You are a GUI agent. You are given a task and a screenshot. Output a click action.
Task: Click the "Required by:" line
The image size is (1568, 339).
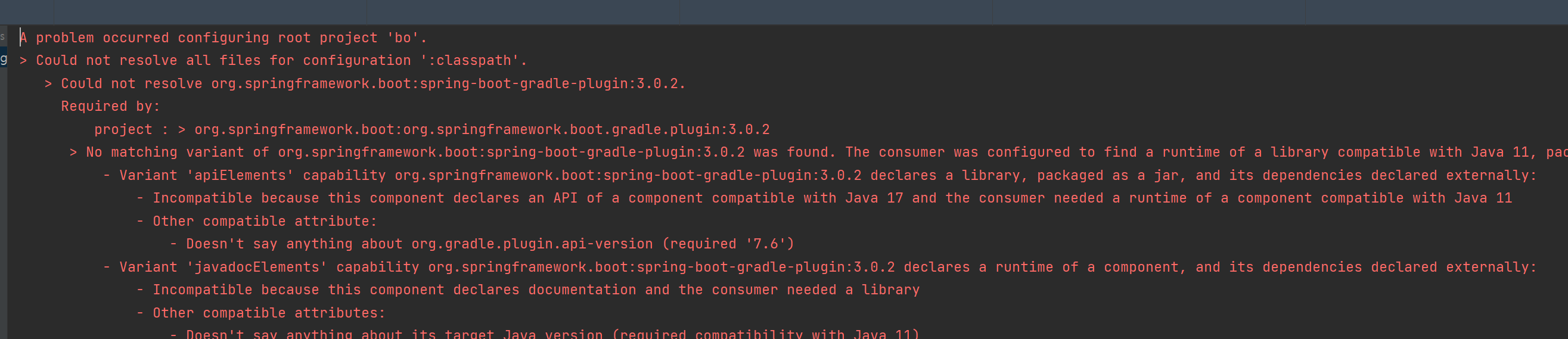pos(110,107)
